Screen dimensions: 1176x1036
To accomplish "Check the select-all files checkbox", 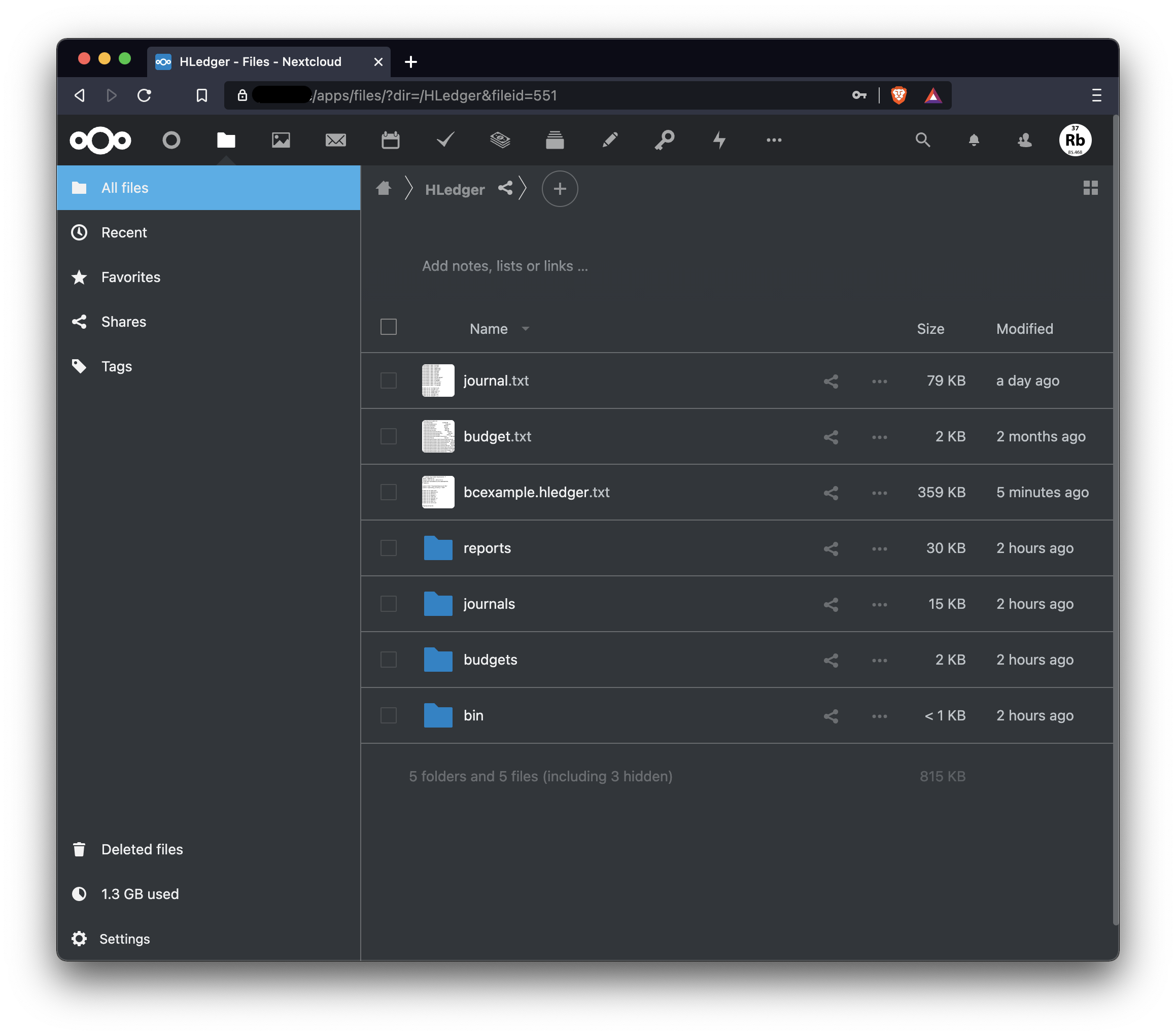I will (x=388, y=327).
